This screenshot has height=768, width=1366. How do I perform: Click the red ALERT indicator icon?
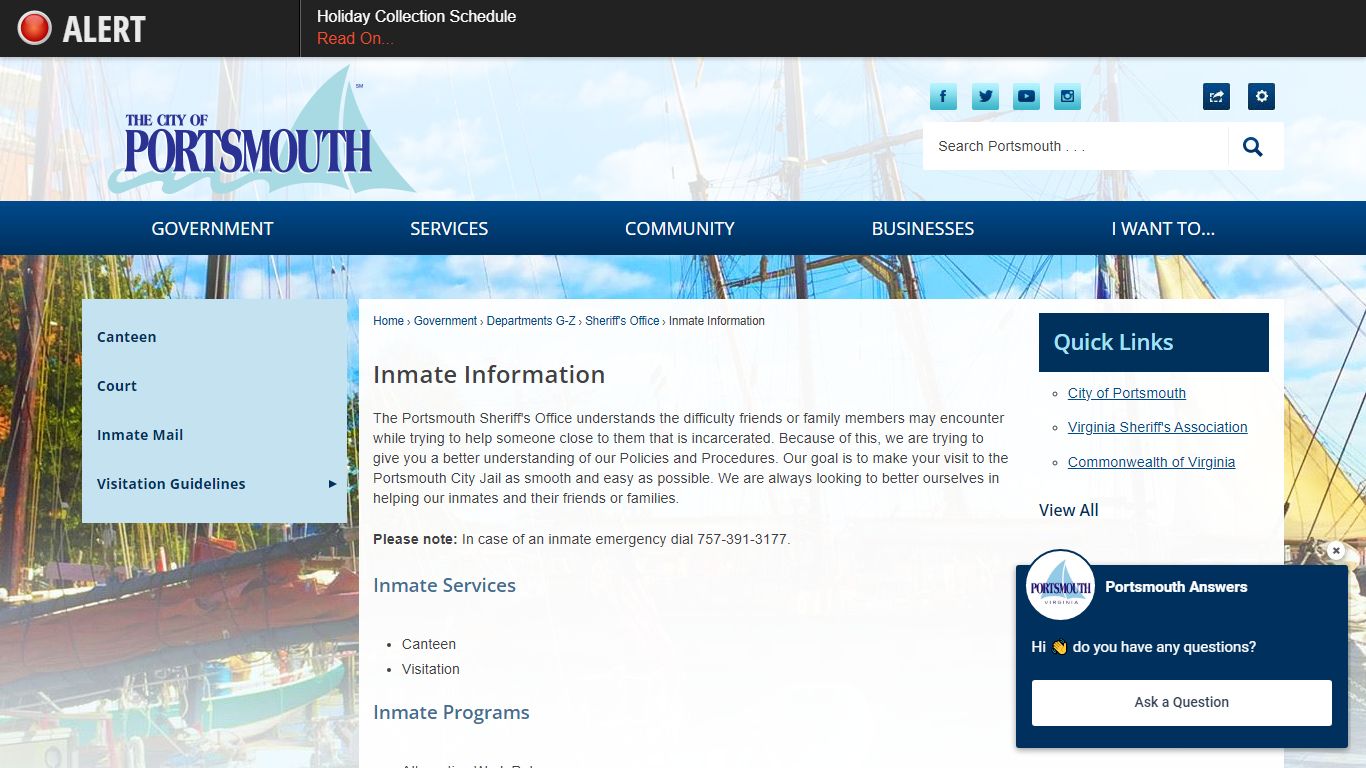[x=33, y=27]
